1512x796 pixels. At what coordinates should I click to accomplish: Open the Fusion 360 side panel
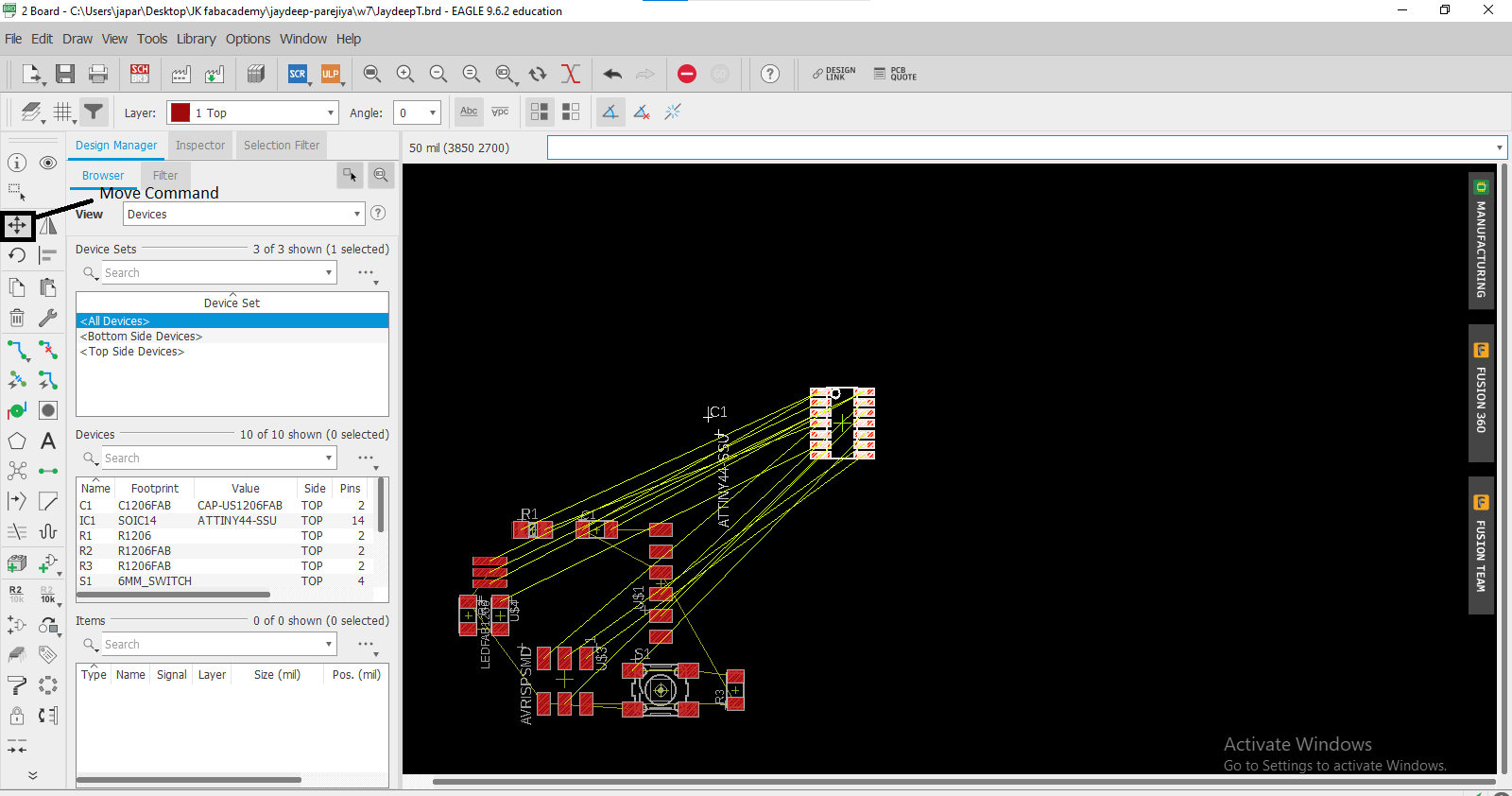1481,392
